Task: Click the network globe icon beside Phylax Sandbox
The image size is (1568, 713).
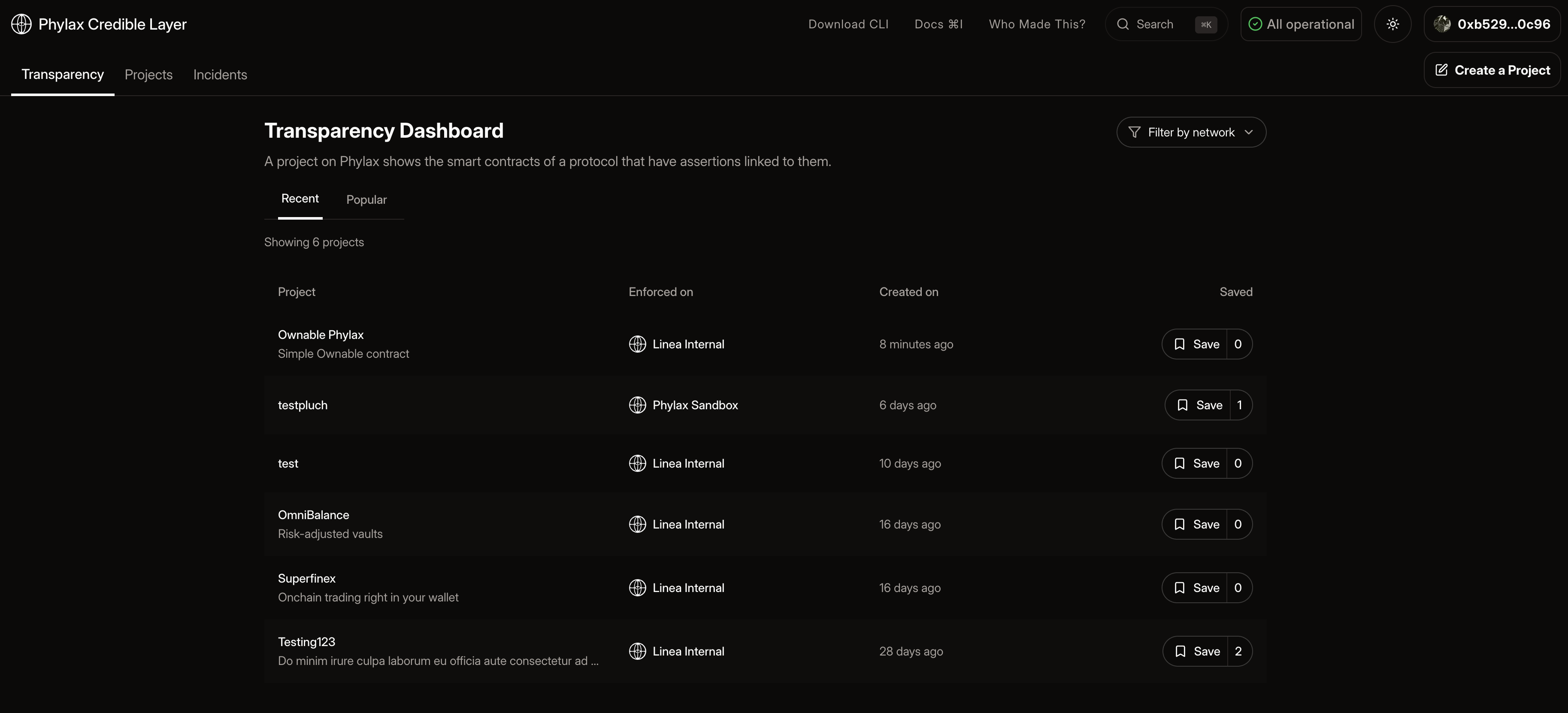Action: tap(637, 405)
